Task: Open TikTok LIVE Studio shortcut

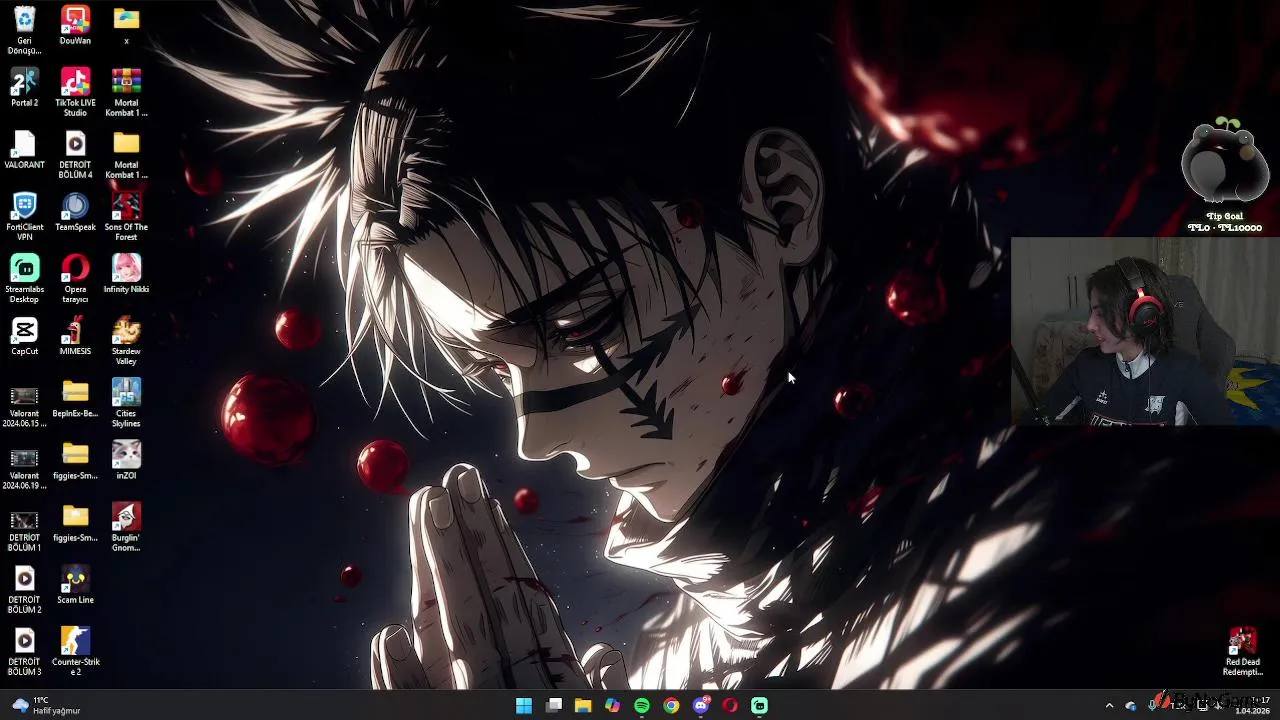Action: tap(75, 93)
